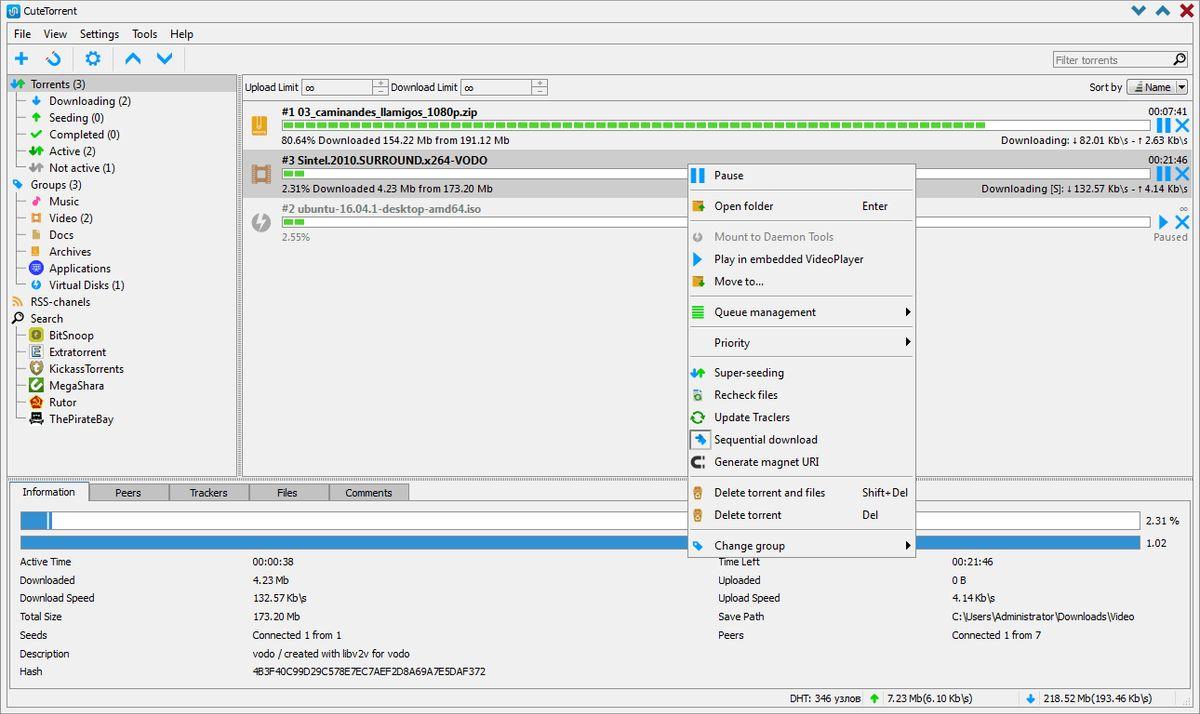Select the BitSnoop search engine
The image size is (1200, 714).
pos(71,335)
